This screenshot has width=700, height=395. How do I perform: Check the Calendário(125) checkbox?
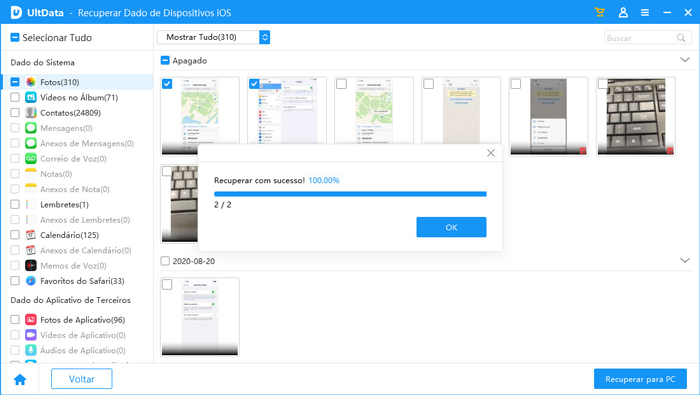tap(15, 235)
